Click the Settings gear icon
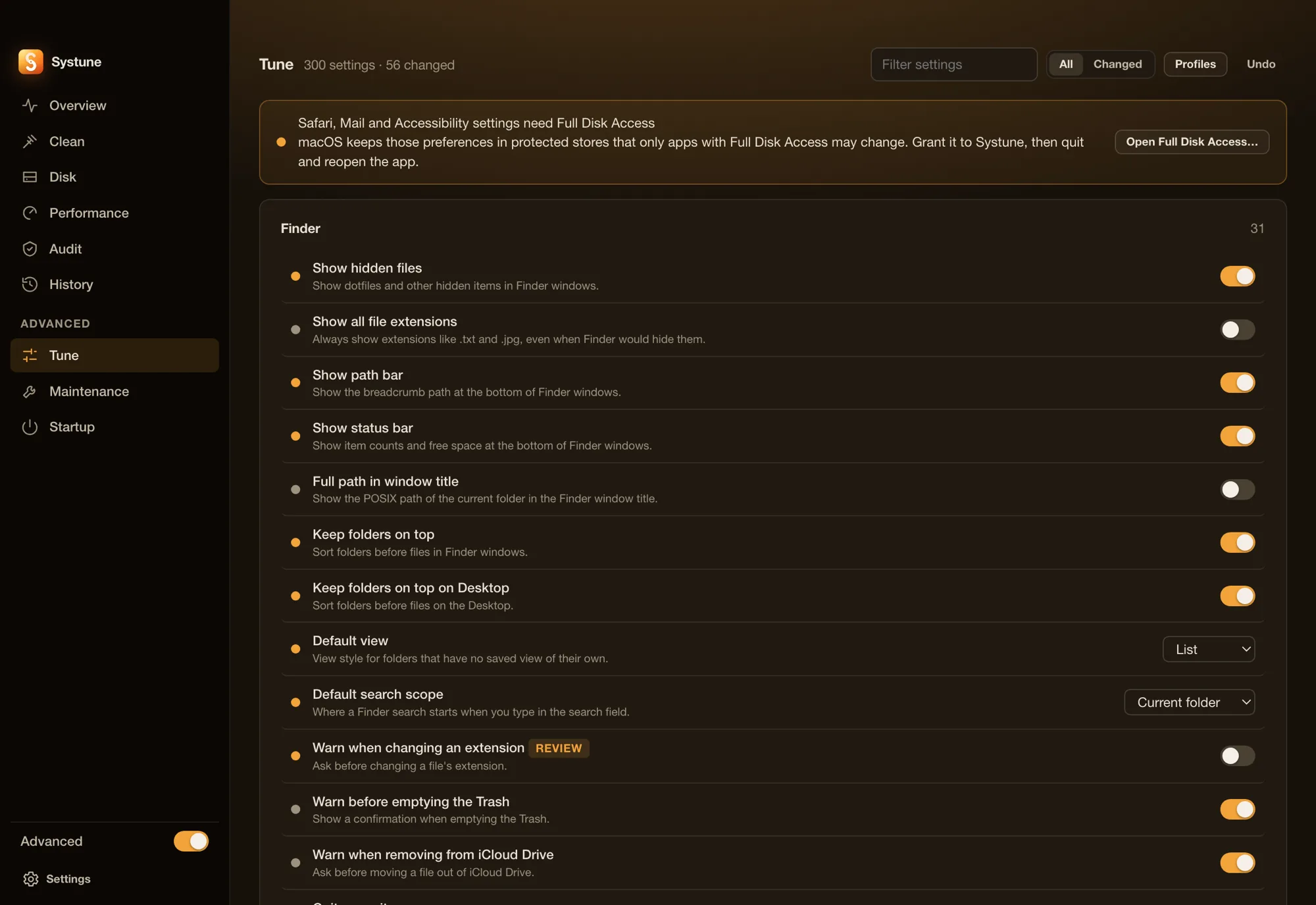Image resolution: width=1316 pixels, height=905 pixels. [x=30, y=879]
